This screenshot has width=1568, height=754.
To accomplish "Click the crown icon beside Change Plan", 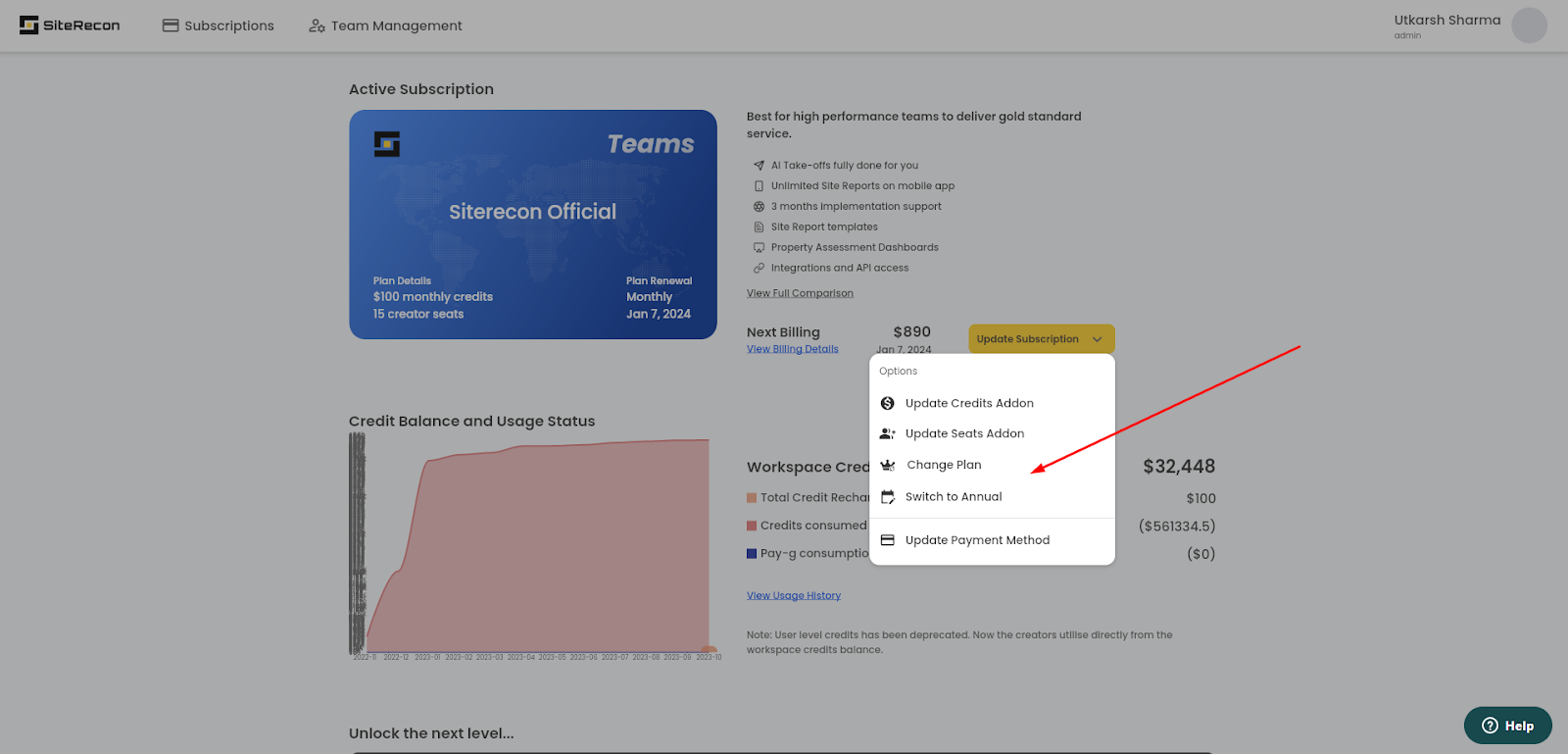I will click(x=888, y=465).
